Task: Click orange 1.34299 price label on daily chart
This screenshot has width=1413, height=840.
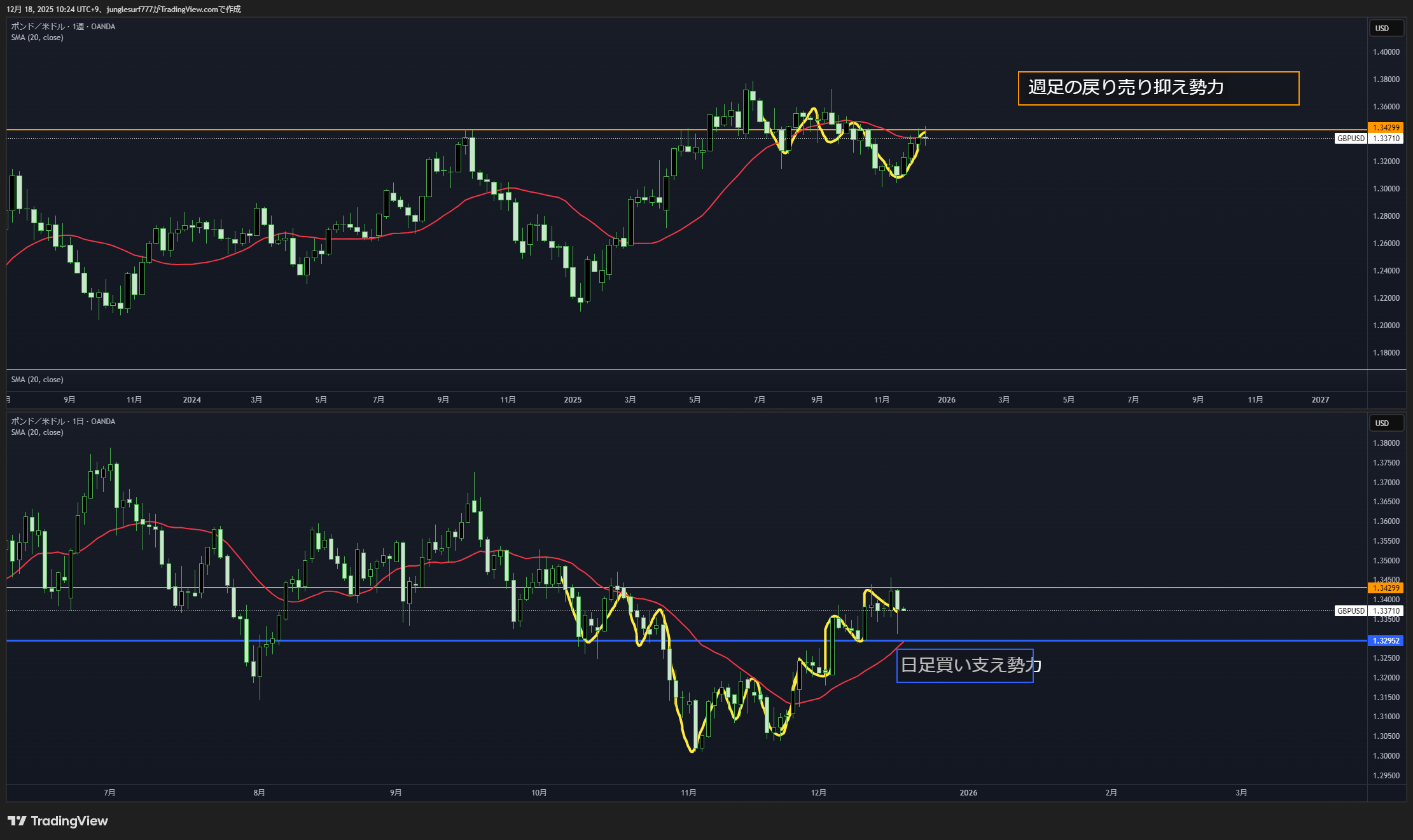Action: [x=1386, y=588]
